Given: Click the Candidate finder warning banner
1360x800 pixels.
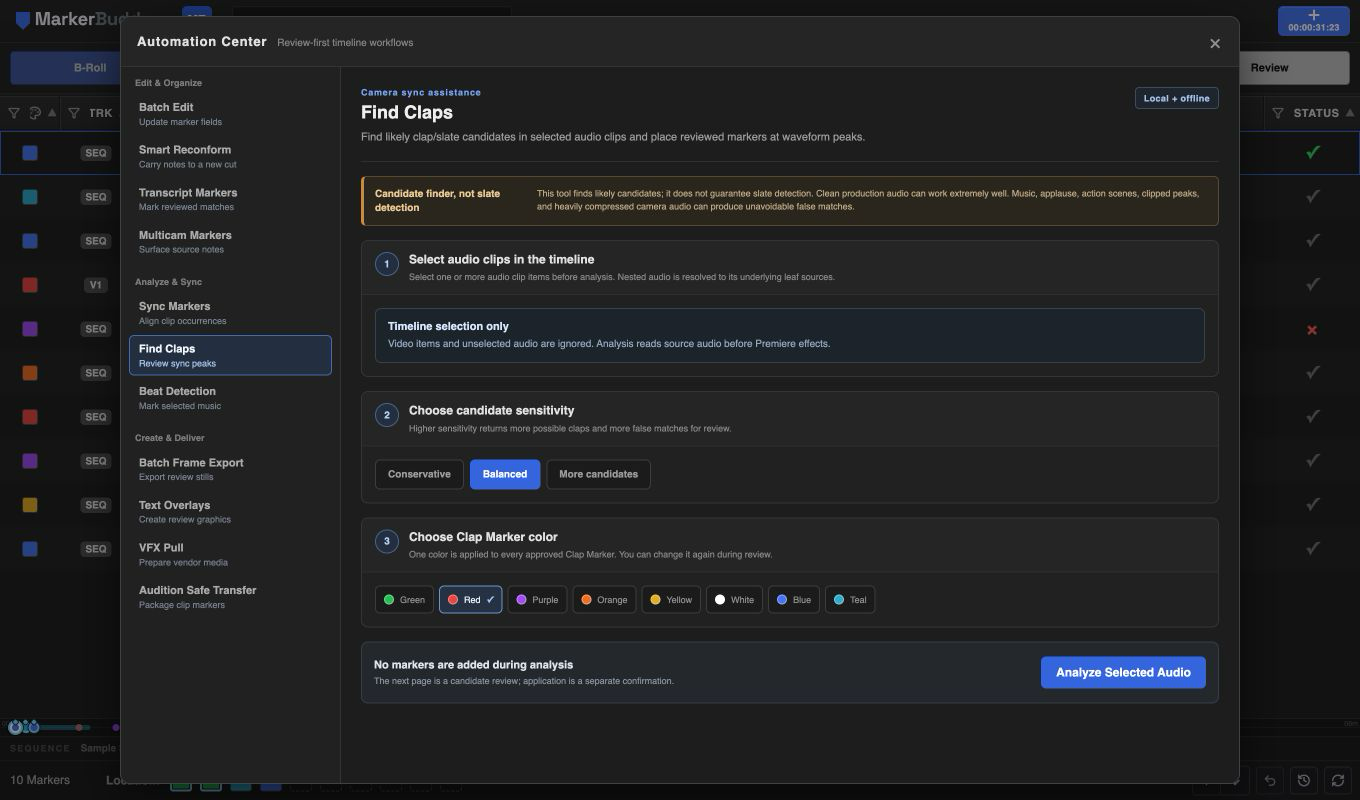Looking at the screenshot, I should pyautogui.click(x=790, y=201).
